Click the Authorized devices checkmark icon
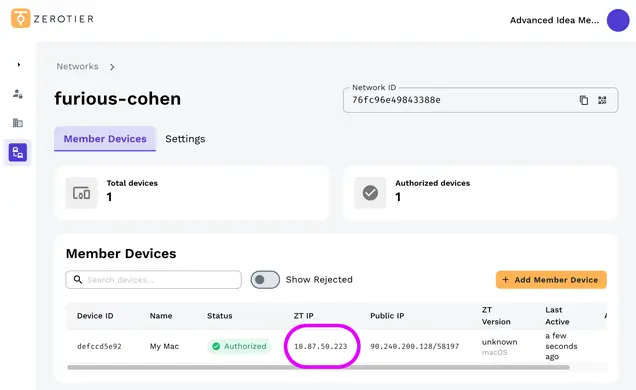 coord(370,193)
